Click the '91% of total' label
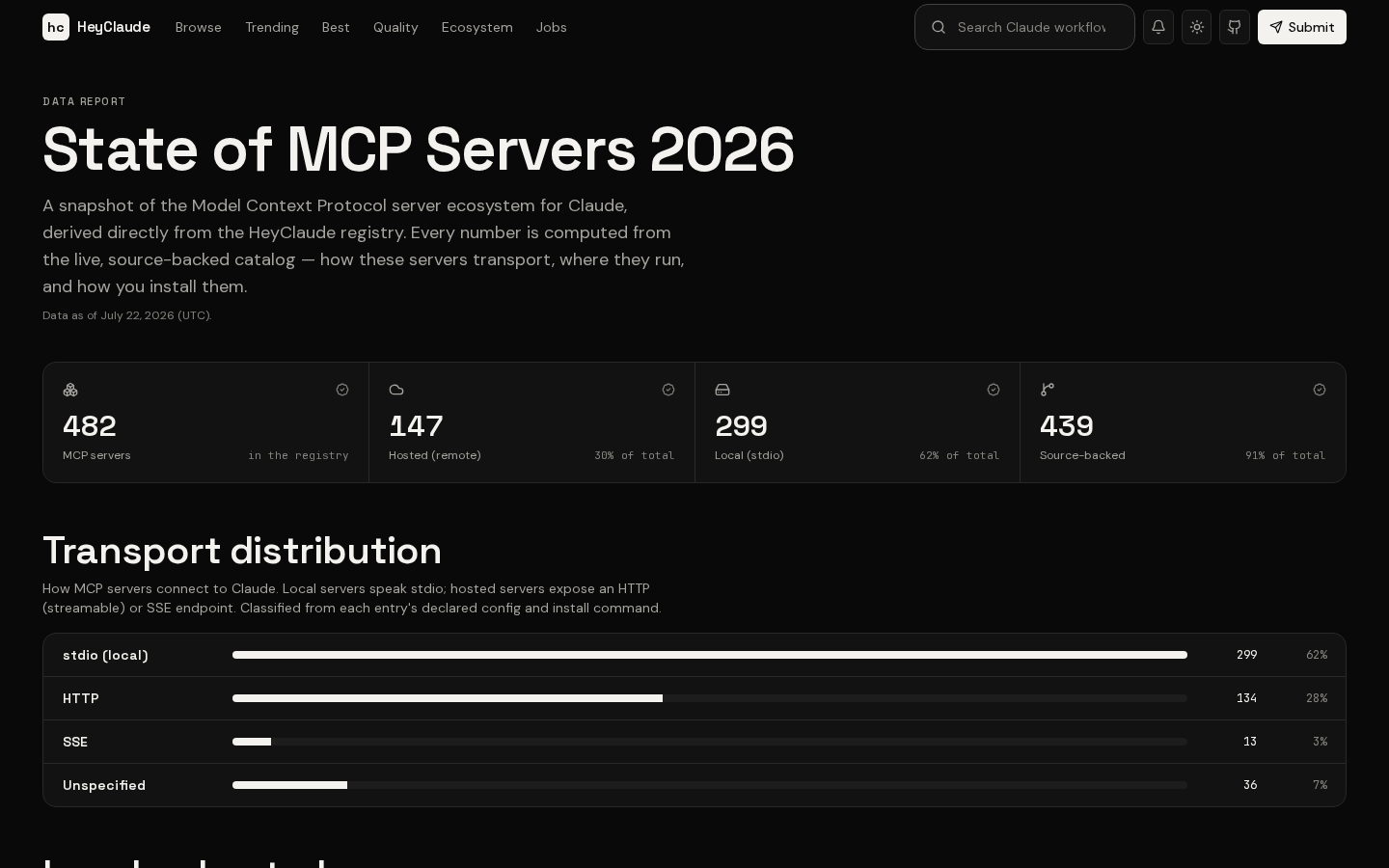 tap(1286, 455)
